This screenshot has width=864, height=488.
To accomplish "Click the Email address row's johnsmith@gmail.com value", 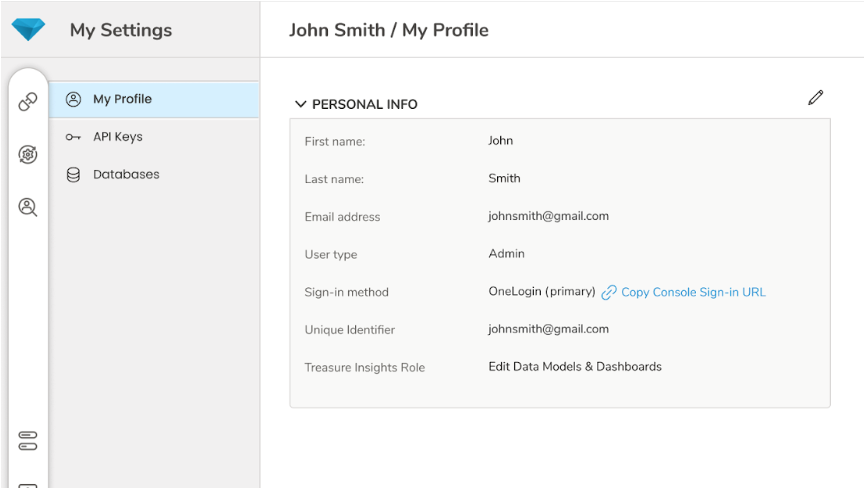I will pyautogui.click(x=548, y=216).
